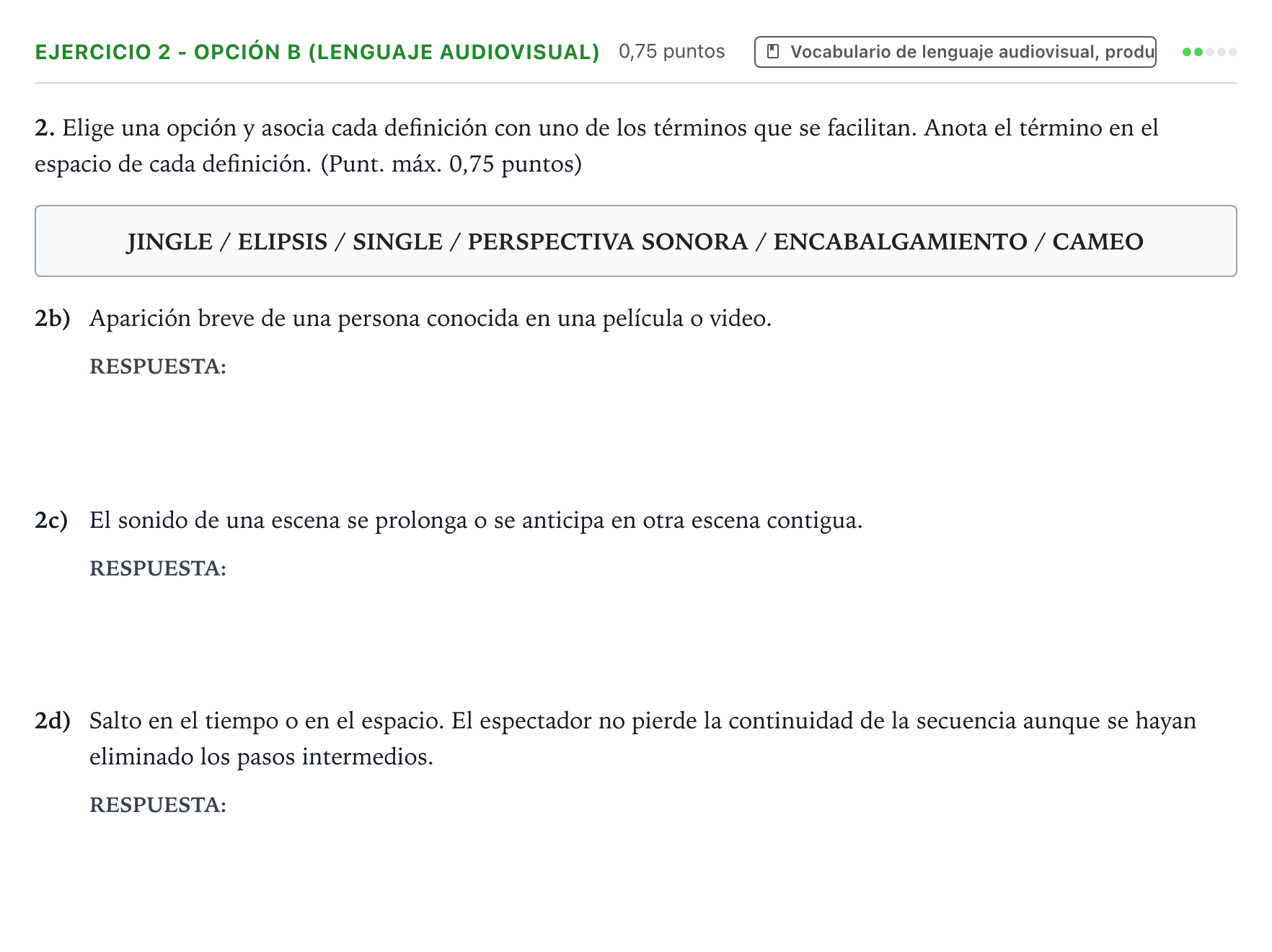Click the green difficulty dots indicator
1272x952 pixels.
click(x=1209, y=52)
